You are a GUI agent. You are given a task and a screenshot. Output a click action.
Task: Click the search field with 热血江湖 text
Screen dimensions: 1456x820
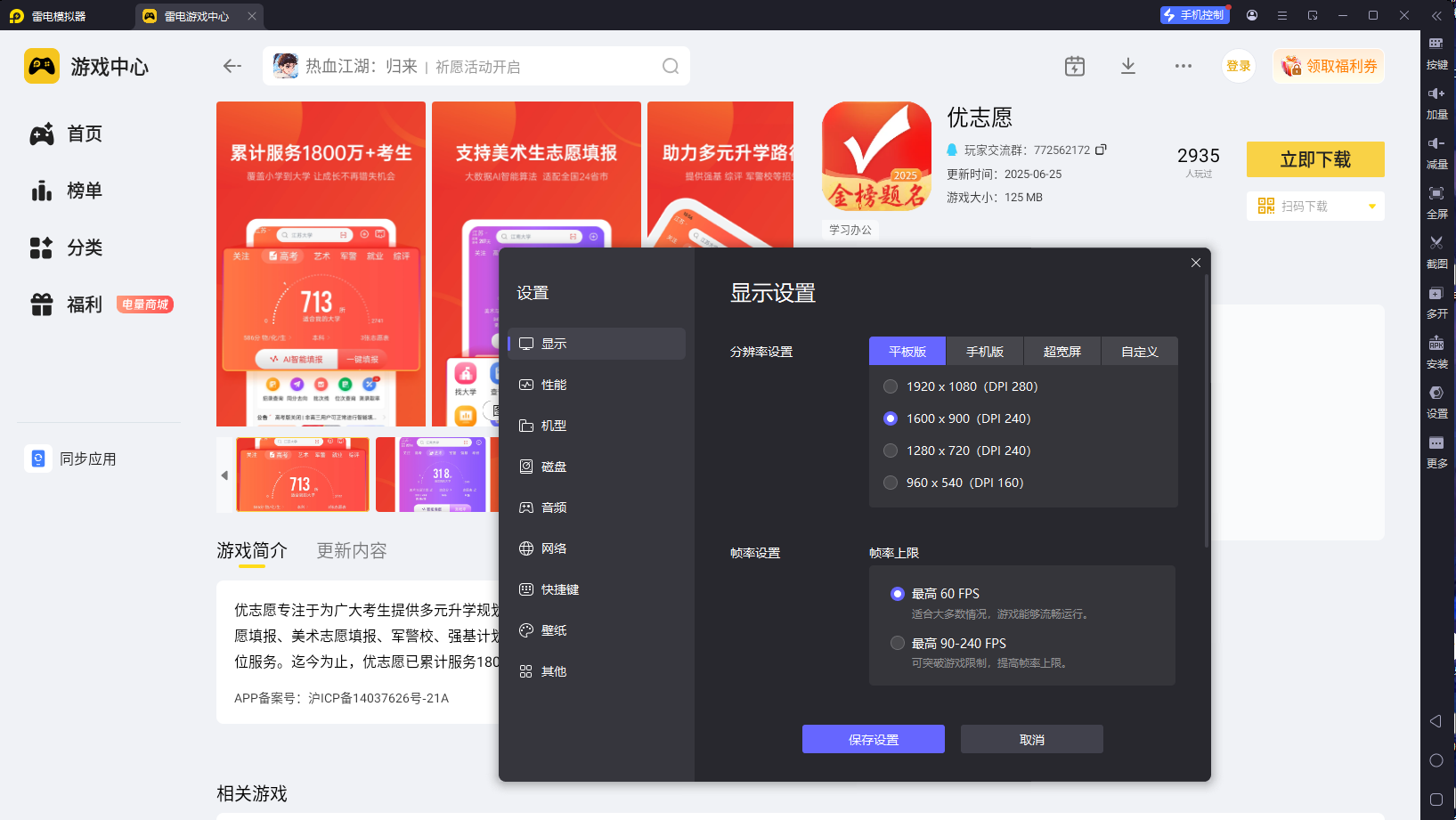coord(476,66)
